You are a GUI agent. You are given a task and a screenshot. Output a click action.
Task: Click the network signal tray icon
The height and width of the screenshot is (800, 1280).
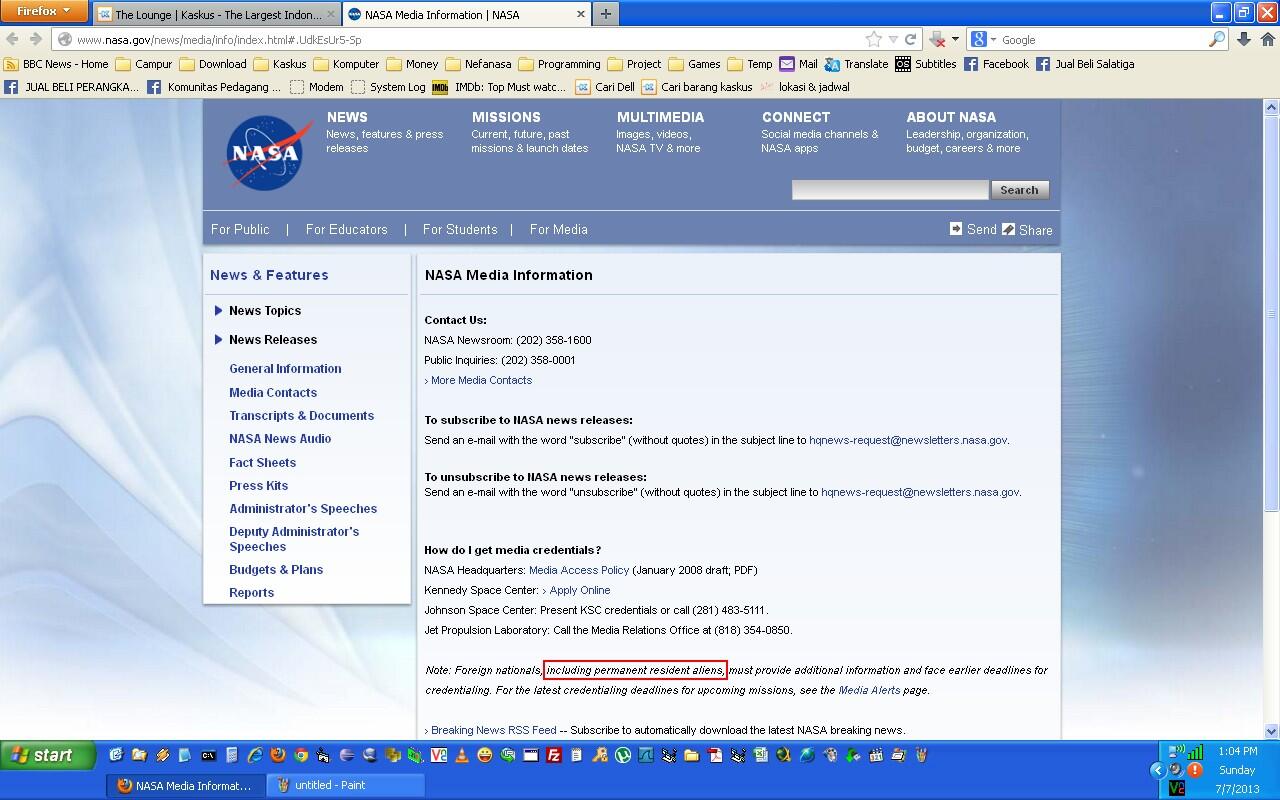(x=1194, y=752)
